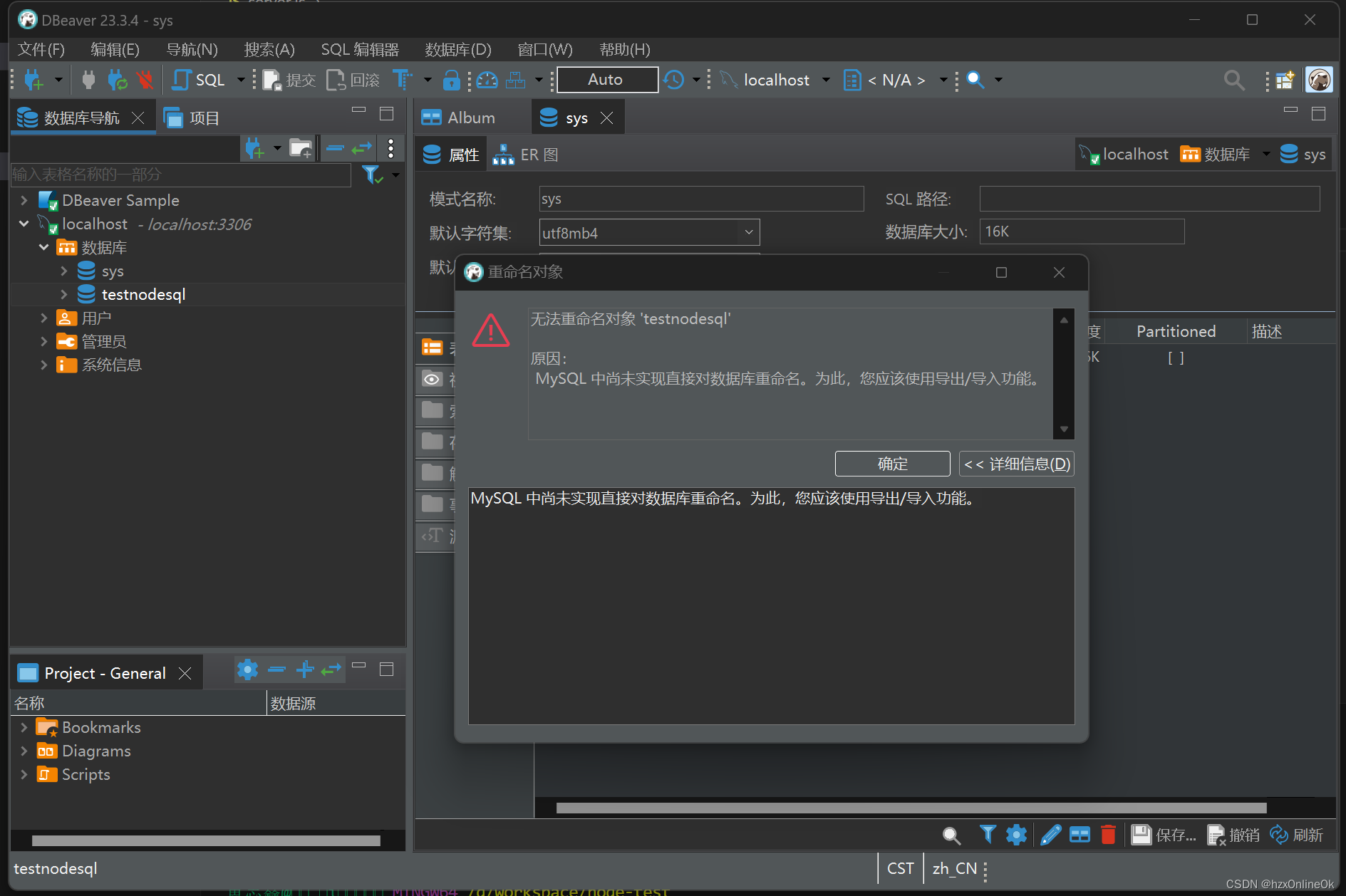Open a new SQL editor script
The width and height of the screenshot is (1346, 896).
pos(200,80)
